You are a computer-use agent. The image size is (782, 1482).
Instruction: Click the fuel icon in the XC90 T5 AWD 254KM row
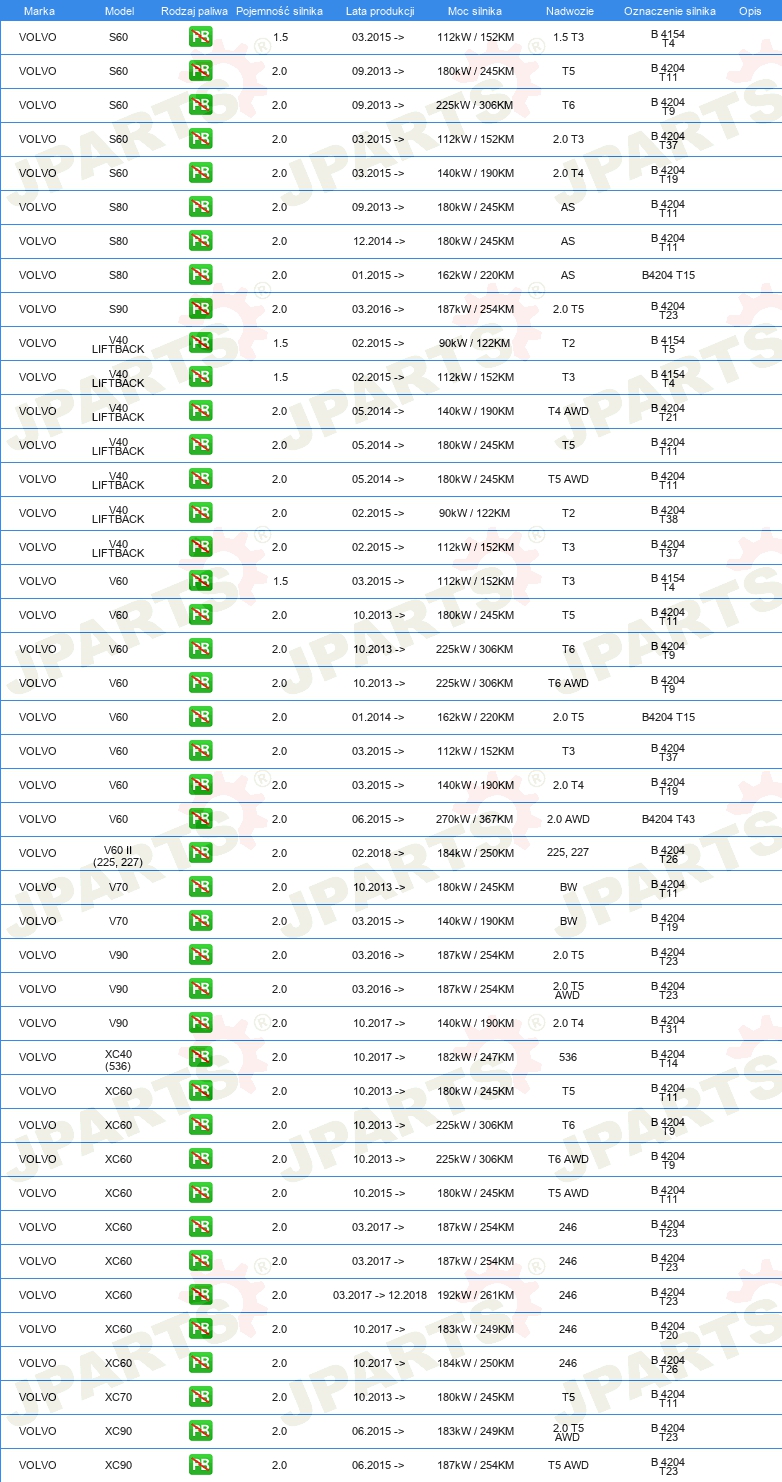point(200,1466)
